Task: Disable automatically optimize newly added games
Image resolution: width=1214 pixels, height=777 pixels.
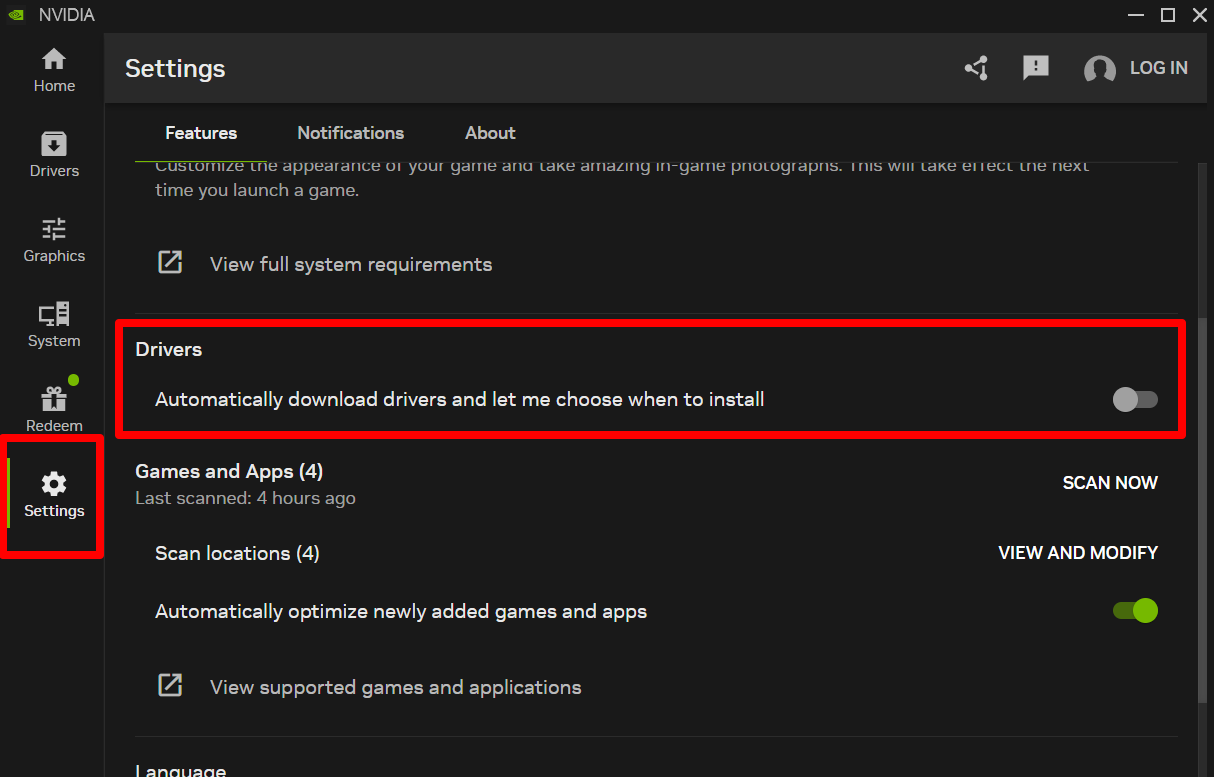Action: (1135, 611)
